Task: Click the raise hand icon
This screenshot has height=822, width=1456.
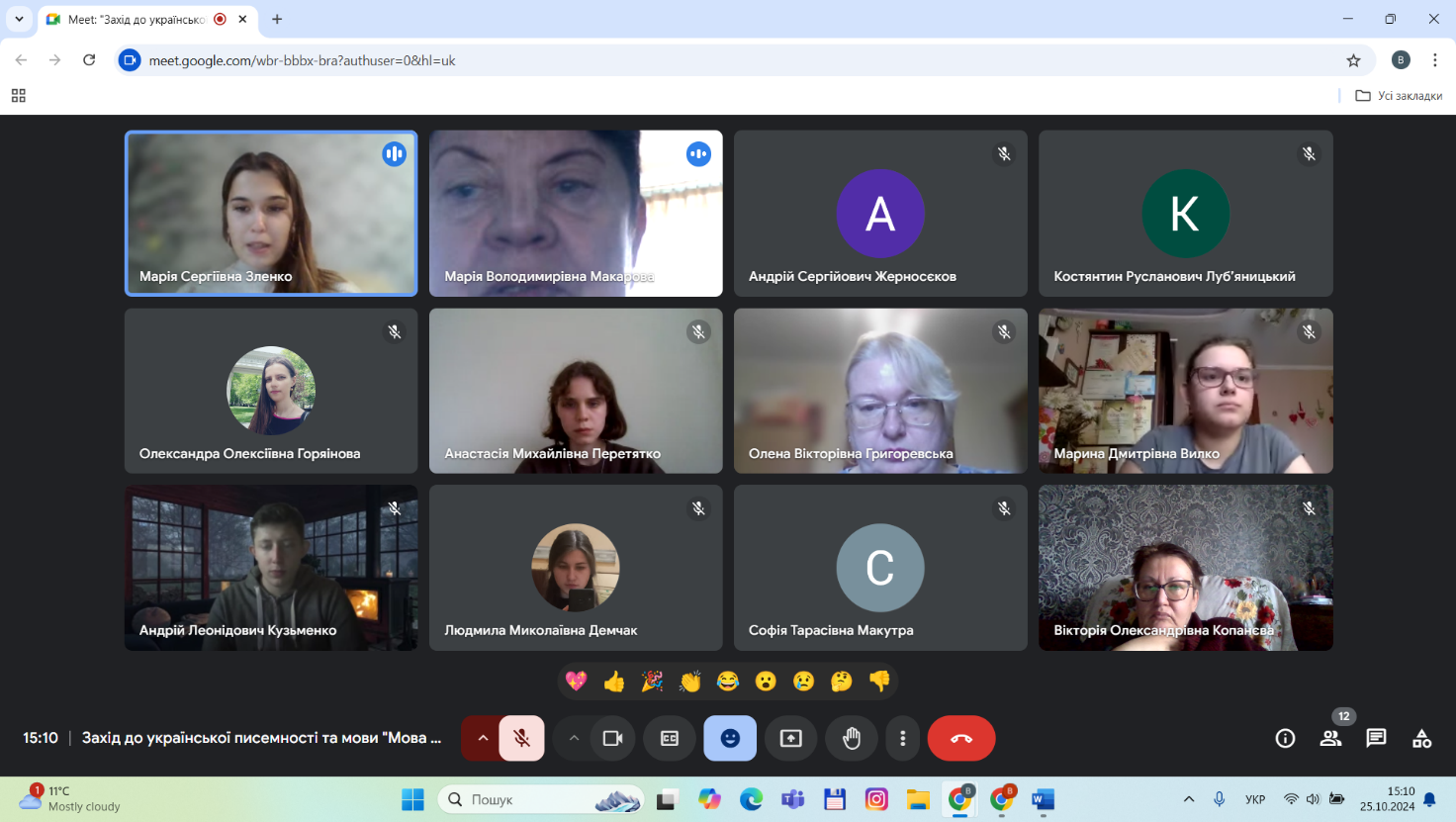Action: click(852, 738)
